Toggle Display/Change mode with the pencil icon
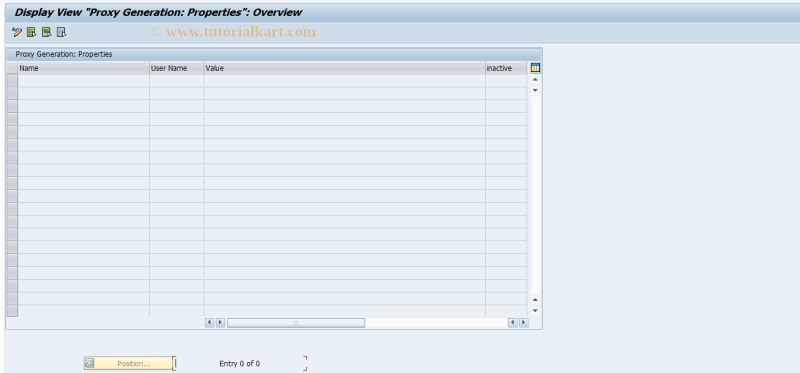This screenshot has width=800, height=373. tap(16, 33)
